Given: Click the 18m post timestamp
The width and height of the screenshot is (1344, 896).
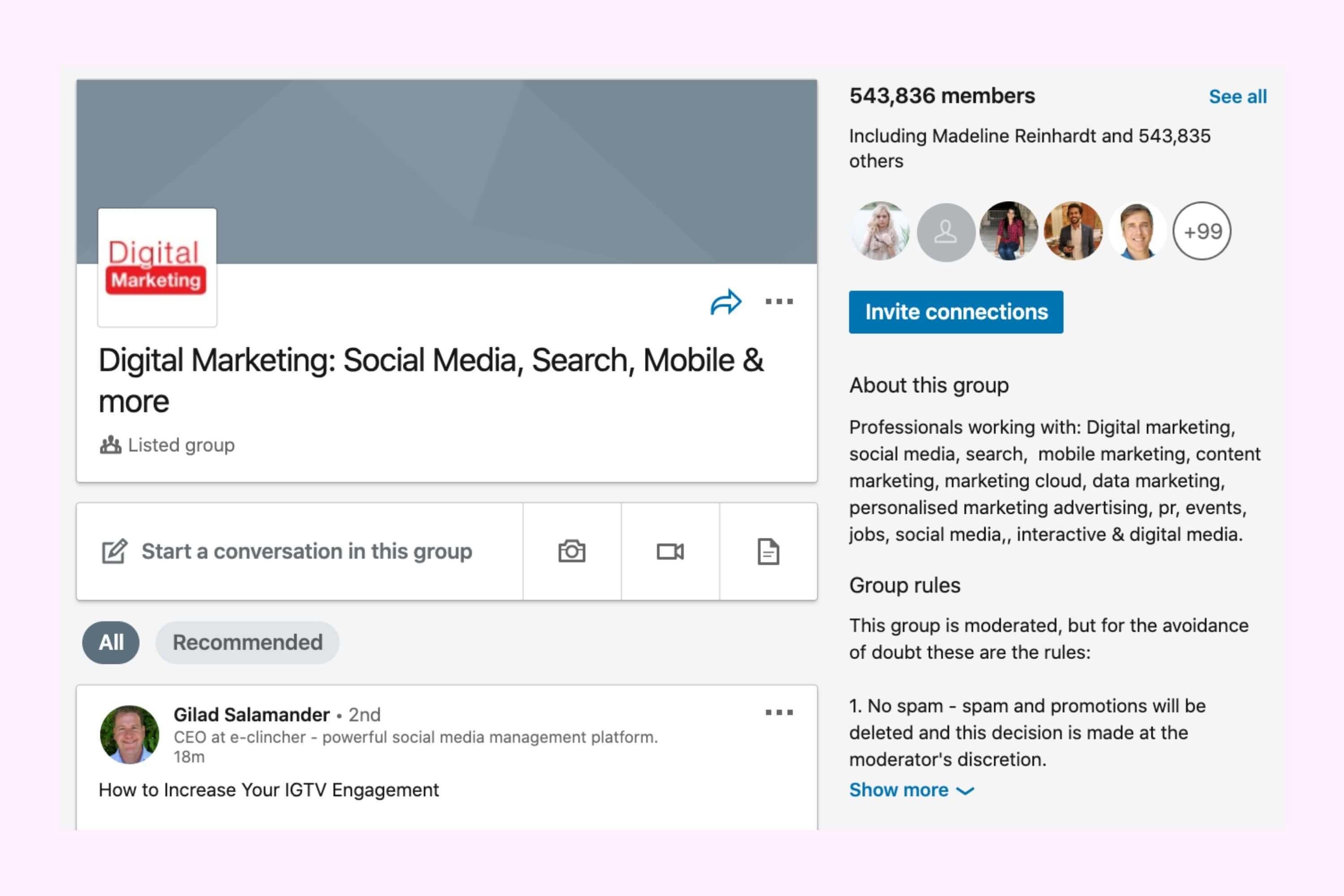Looking at the screenshot, I should click(x=189, y=757).
